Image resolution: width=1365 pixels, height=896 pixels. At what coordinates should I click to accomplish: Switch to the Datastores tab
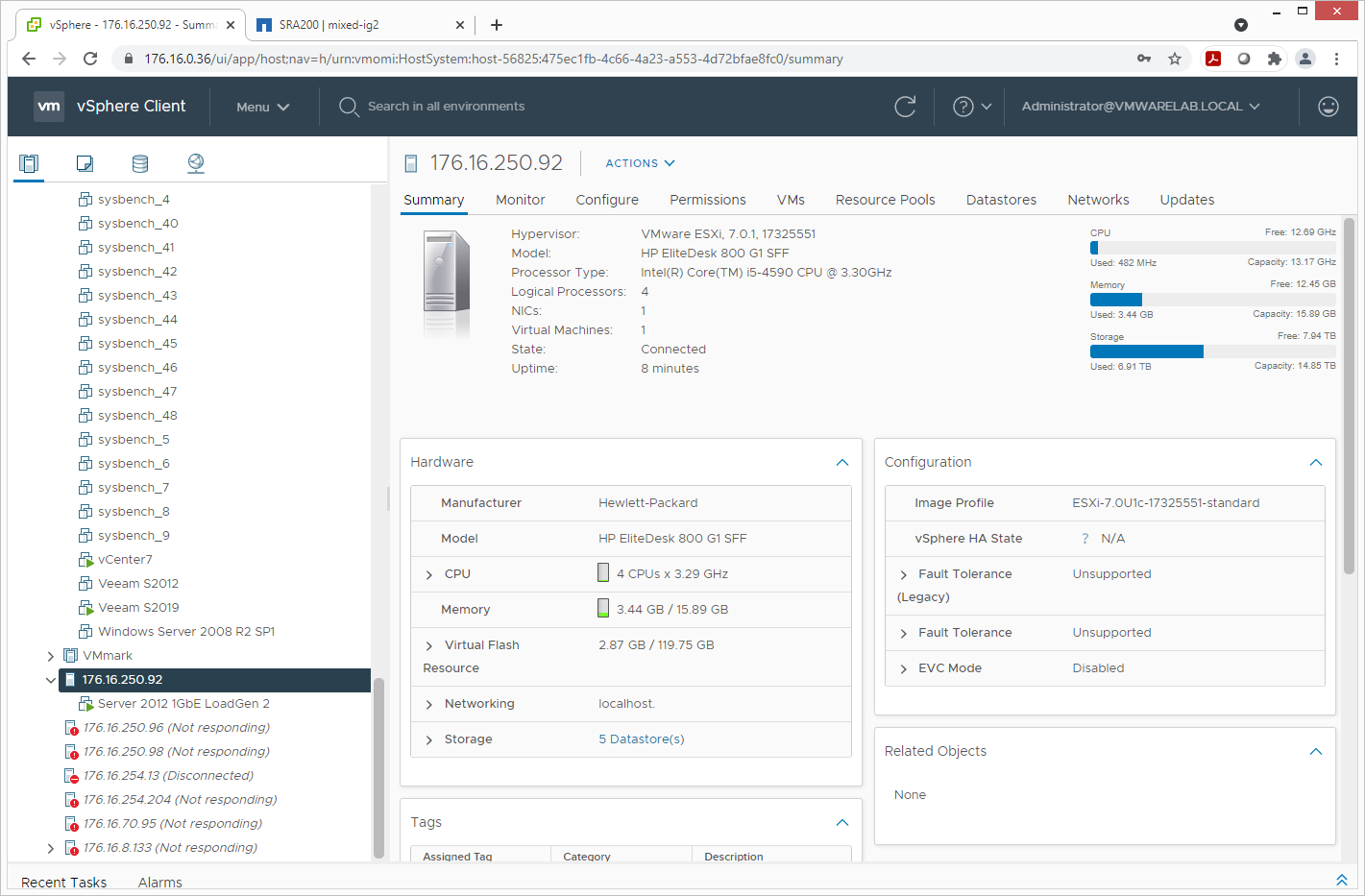[1001, 200]
